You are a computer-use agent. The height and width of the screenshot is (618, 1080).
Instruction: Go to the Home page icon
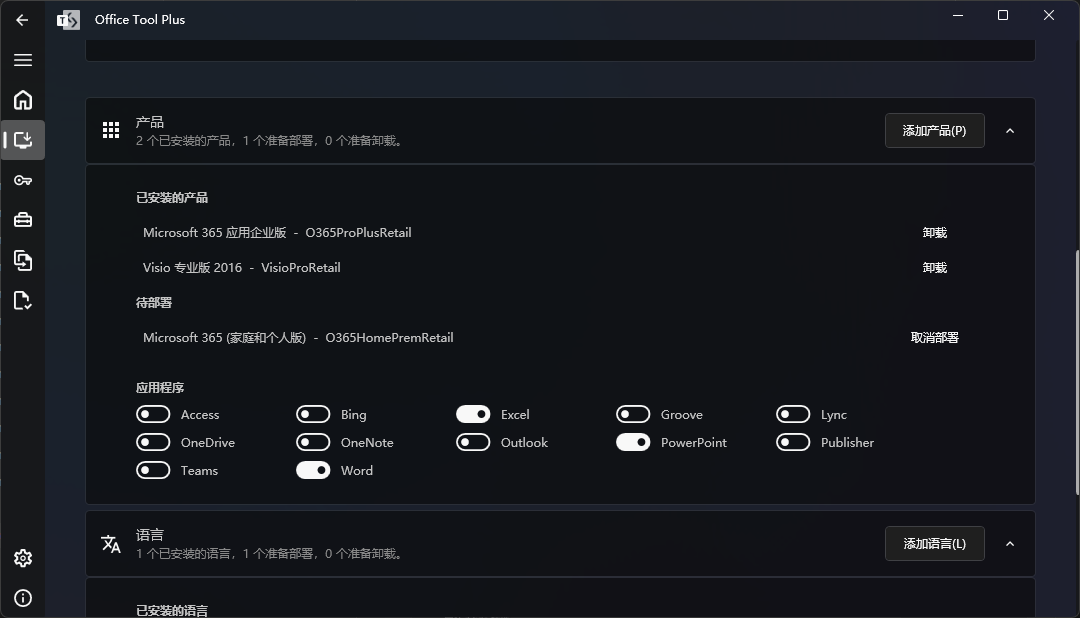pos(23,100)
